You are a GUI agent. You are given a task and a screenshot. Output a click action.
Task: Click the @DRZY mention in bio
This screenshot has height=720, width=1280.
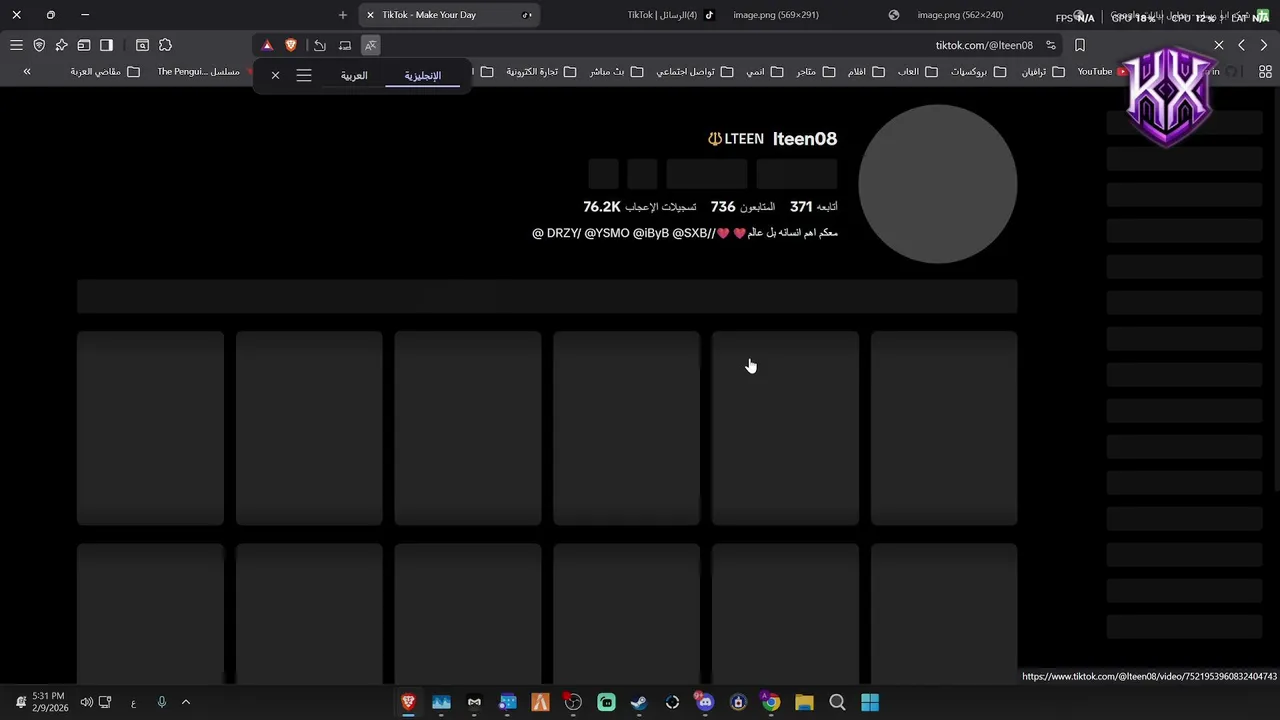click(556, 233)
